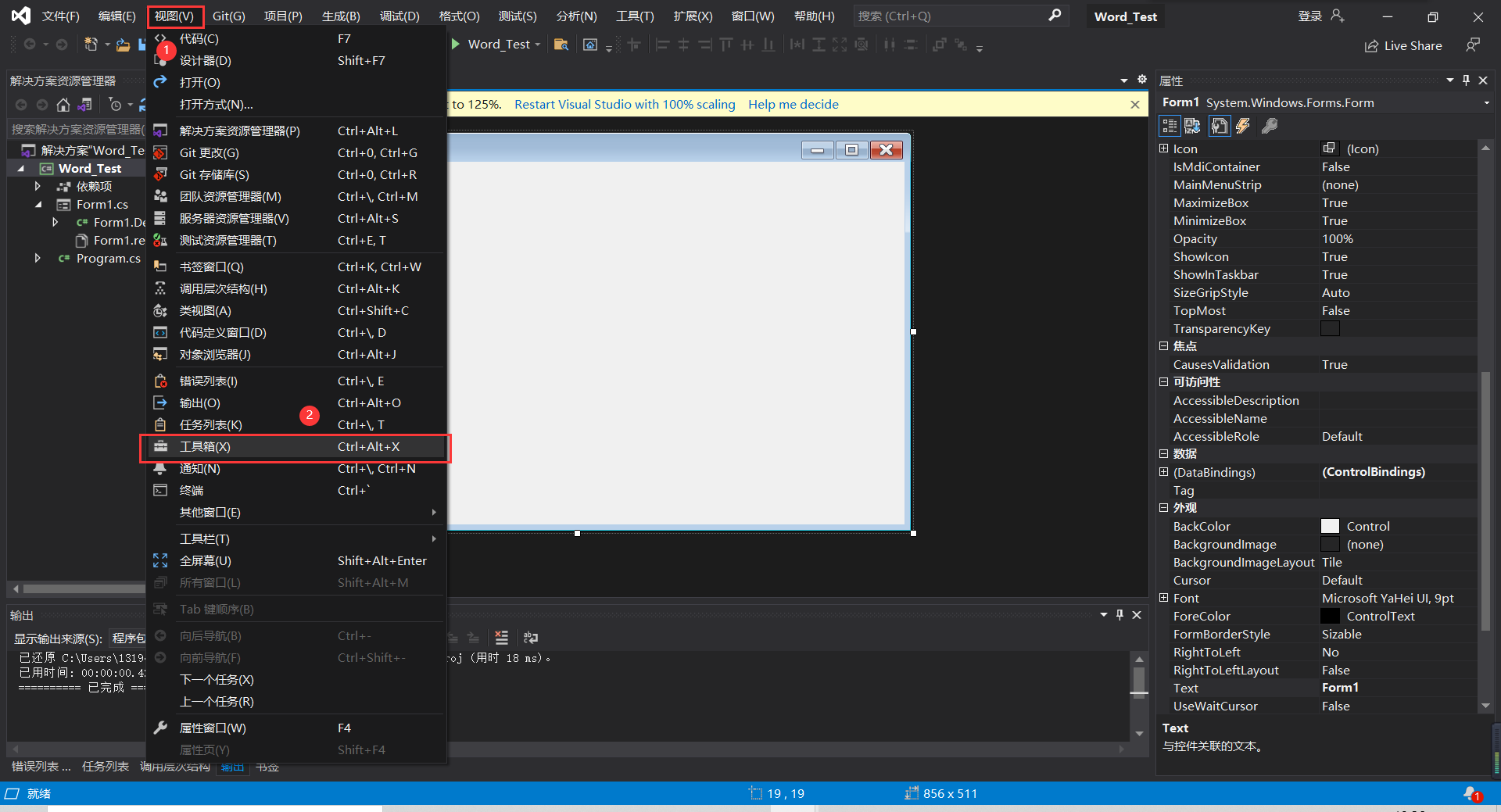Screen dimensions: 1501x812
Task: Click the feedback icon near Live Share
Action: [x=1473, y=45]
